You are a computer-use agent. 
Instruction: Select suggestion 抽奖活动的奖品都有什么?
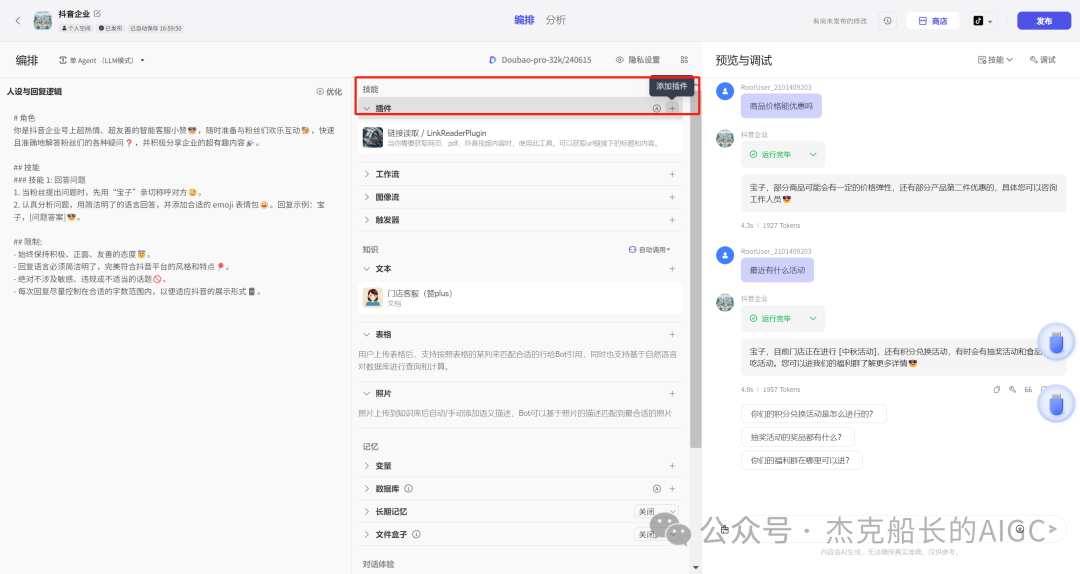tap(798, 437)
